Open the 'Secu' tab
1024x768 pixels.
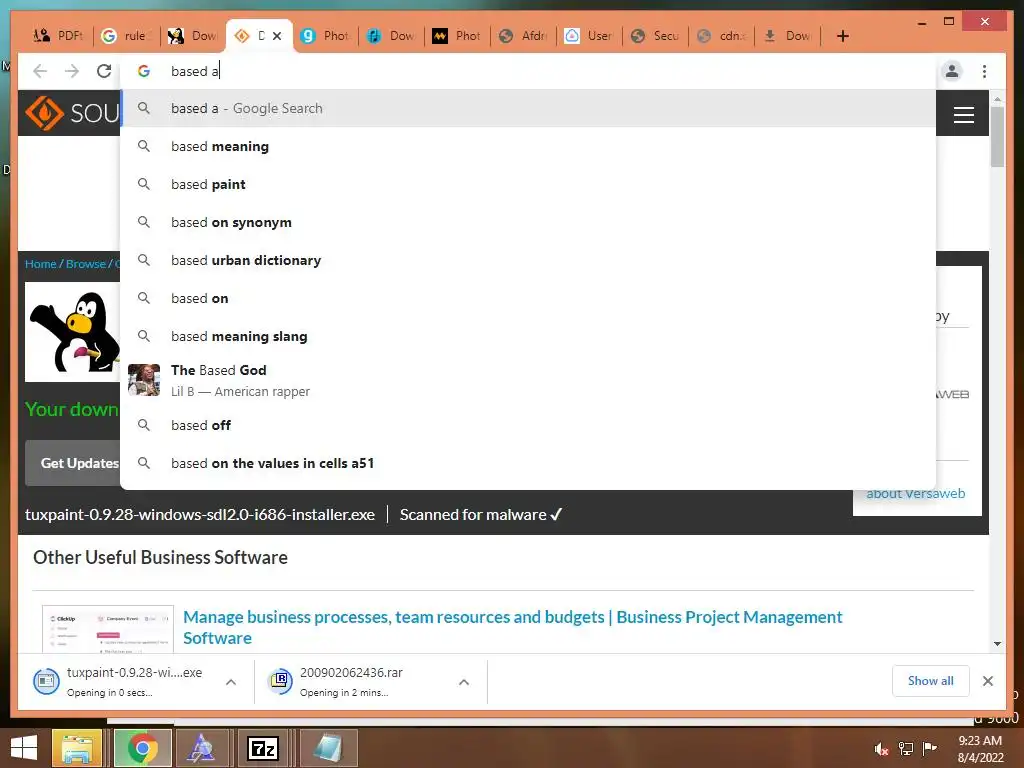click(x=655, y=36)
